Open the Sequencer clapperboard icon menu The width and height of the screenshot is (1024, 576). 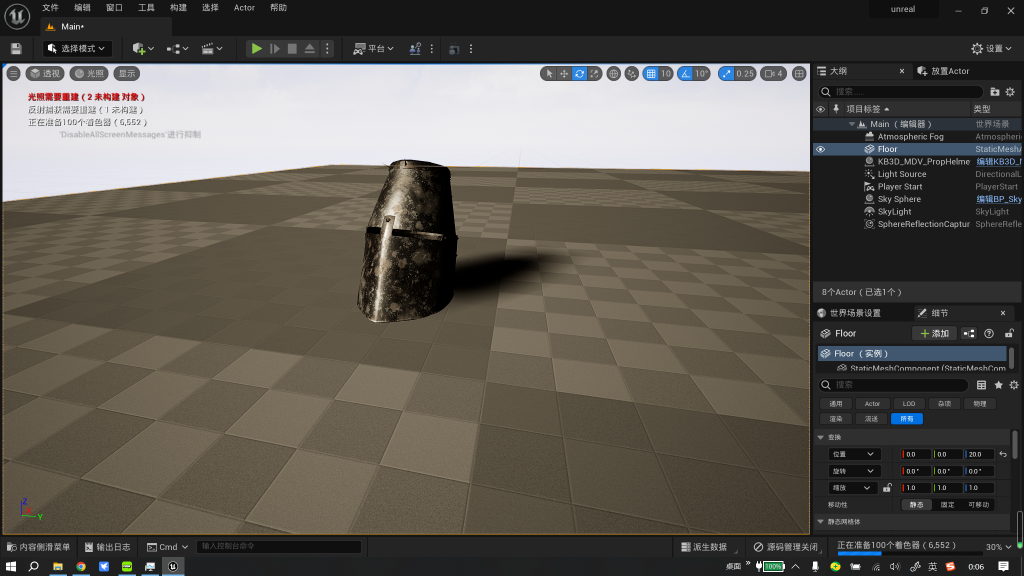[212, 49]
